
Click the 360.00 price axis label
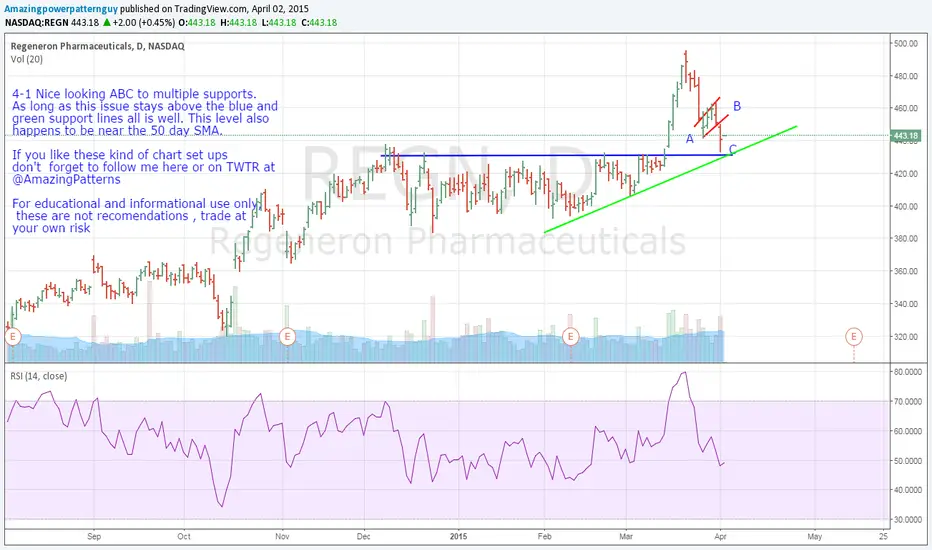pyautogui.click(x=905, y=271)
